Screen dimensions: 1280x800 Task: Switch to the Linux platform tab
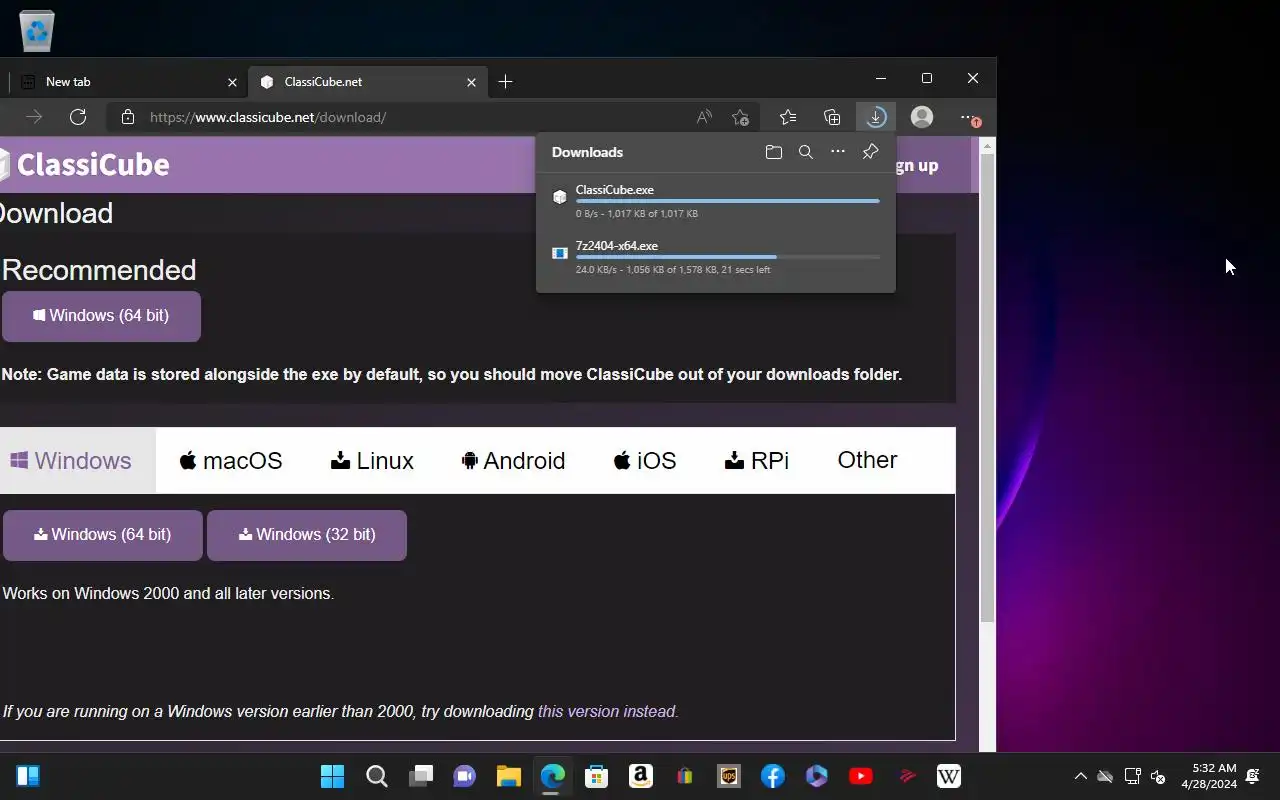point(372,461)
